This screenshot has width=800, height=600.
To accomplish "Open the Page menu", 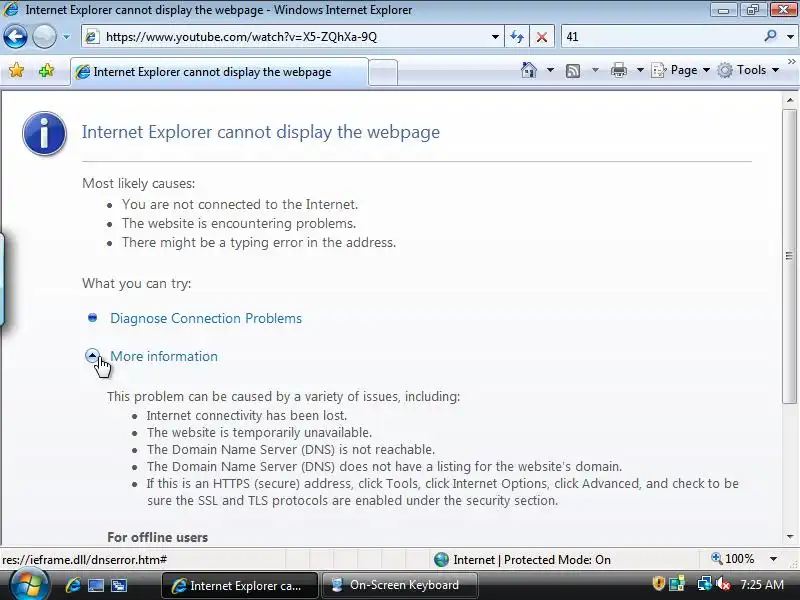I will click(681, 70).
